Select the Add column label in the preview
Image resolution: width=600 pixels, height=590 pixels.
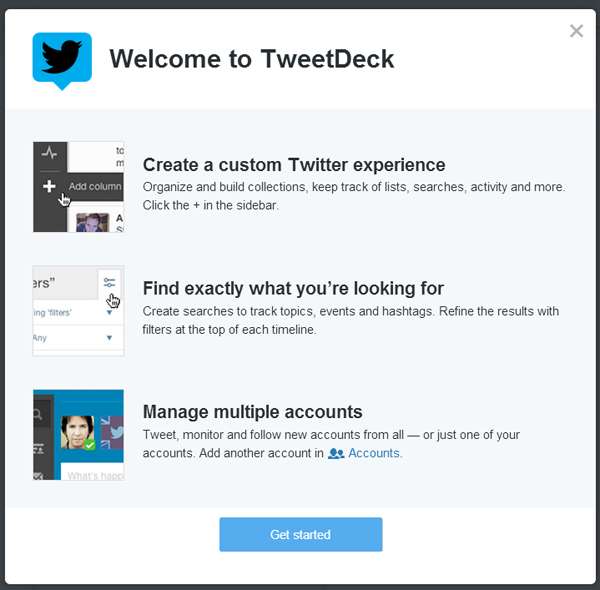point(95,186)
